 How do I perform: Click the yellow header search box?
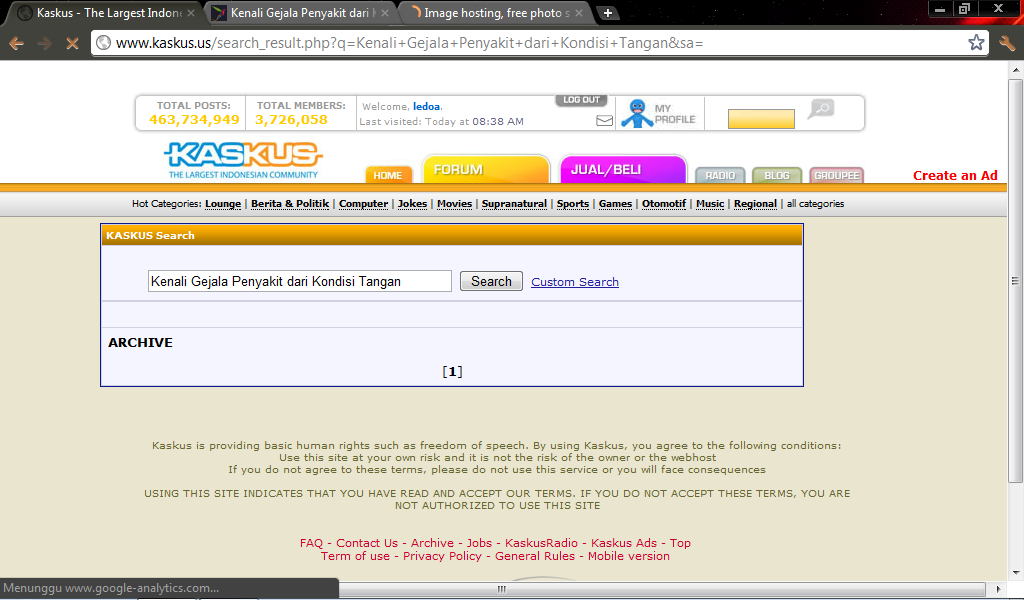click(x=761, y=119)
